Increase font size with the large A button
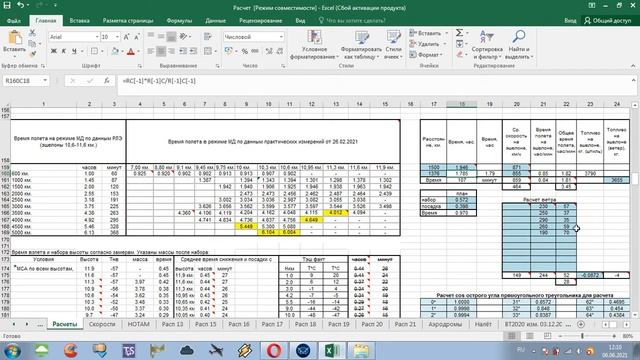The width and height of the screenshot is (640, 360). pyautogui.click(x=126, y=37)
